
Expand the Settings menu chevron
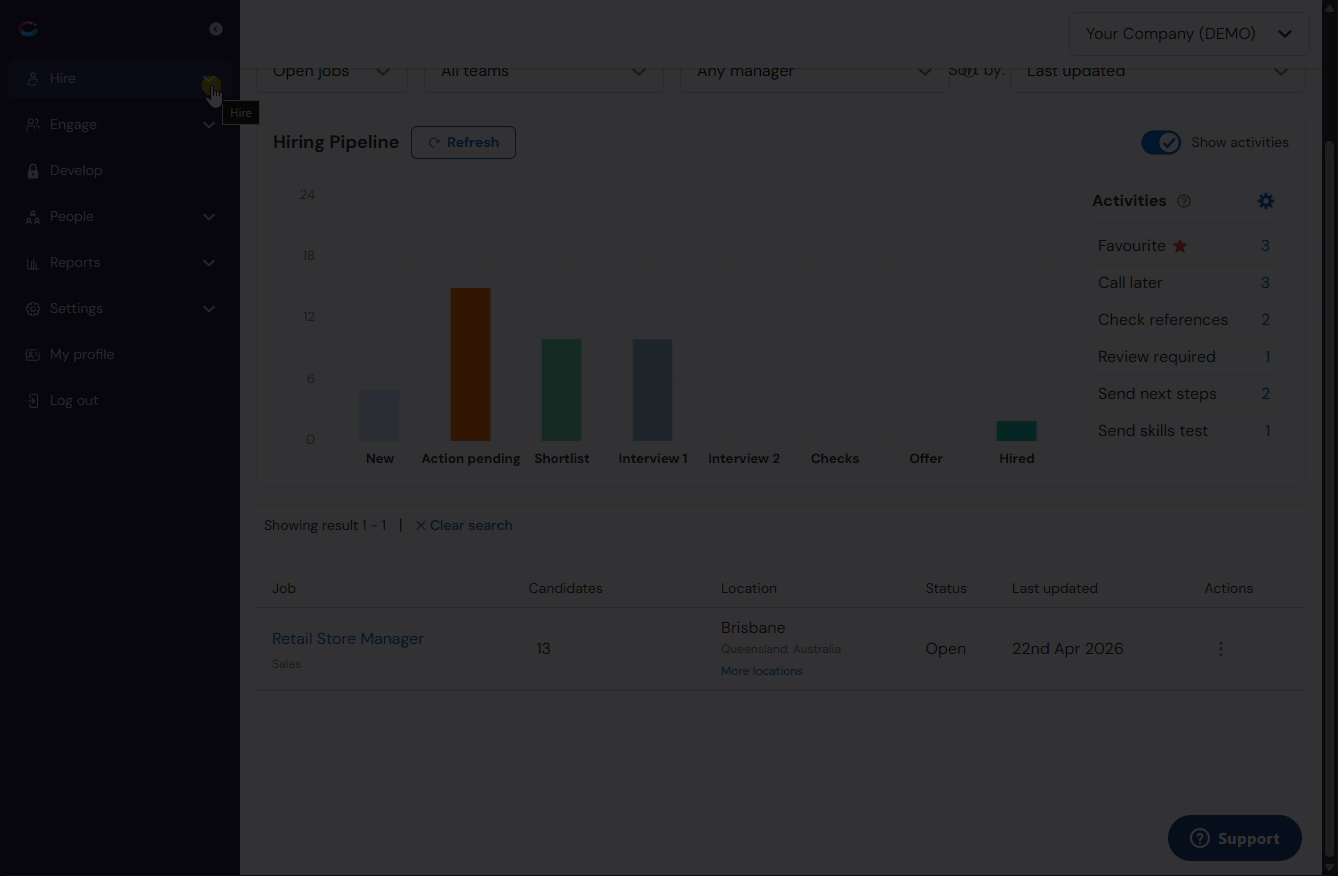(209, 309)
